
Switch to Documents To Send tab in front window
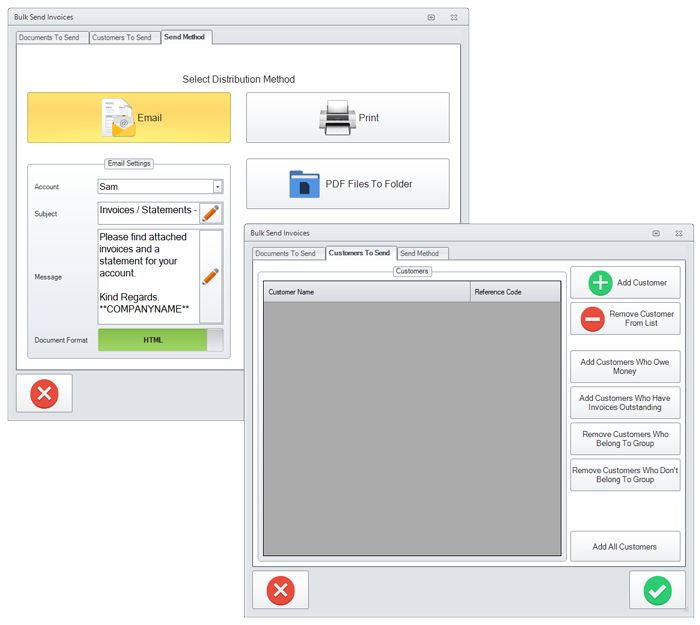coord(285,254)
